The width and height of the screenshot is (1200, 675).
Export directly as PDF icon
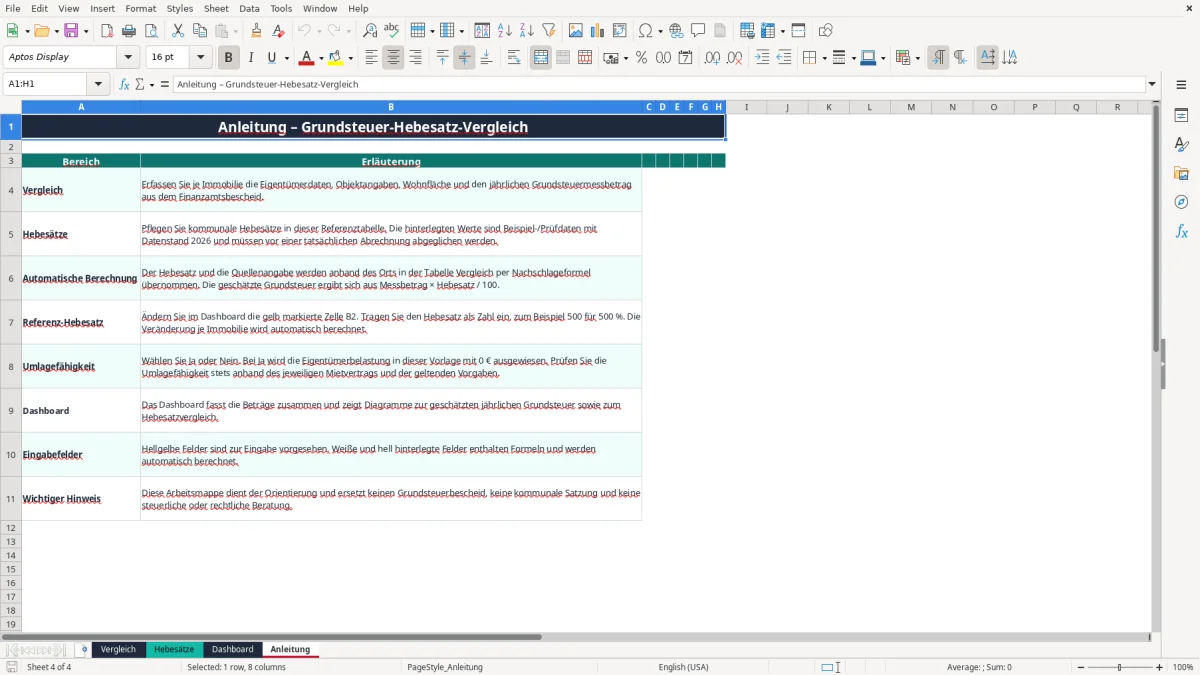107,31
